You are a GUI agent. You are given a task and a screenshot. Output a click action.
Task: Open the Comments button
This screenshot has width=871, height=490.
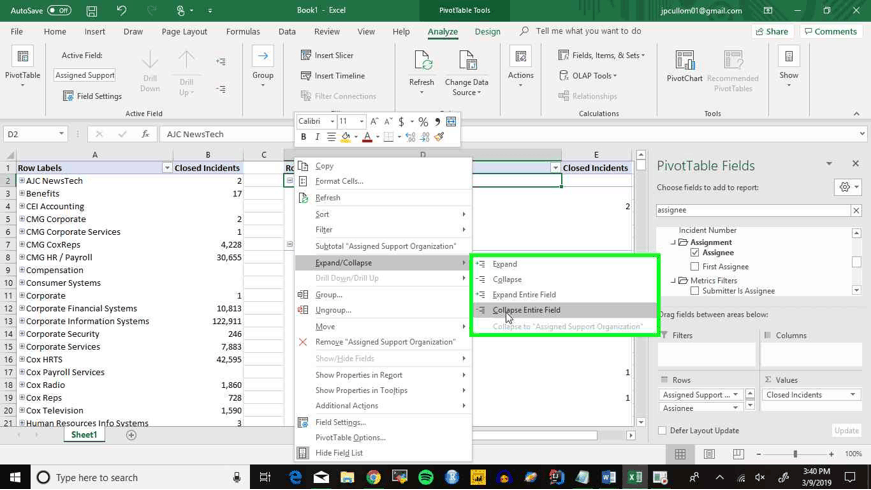pyautogui.click(x=831, y=32)
